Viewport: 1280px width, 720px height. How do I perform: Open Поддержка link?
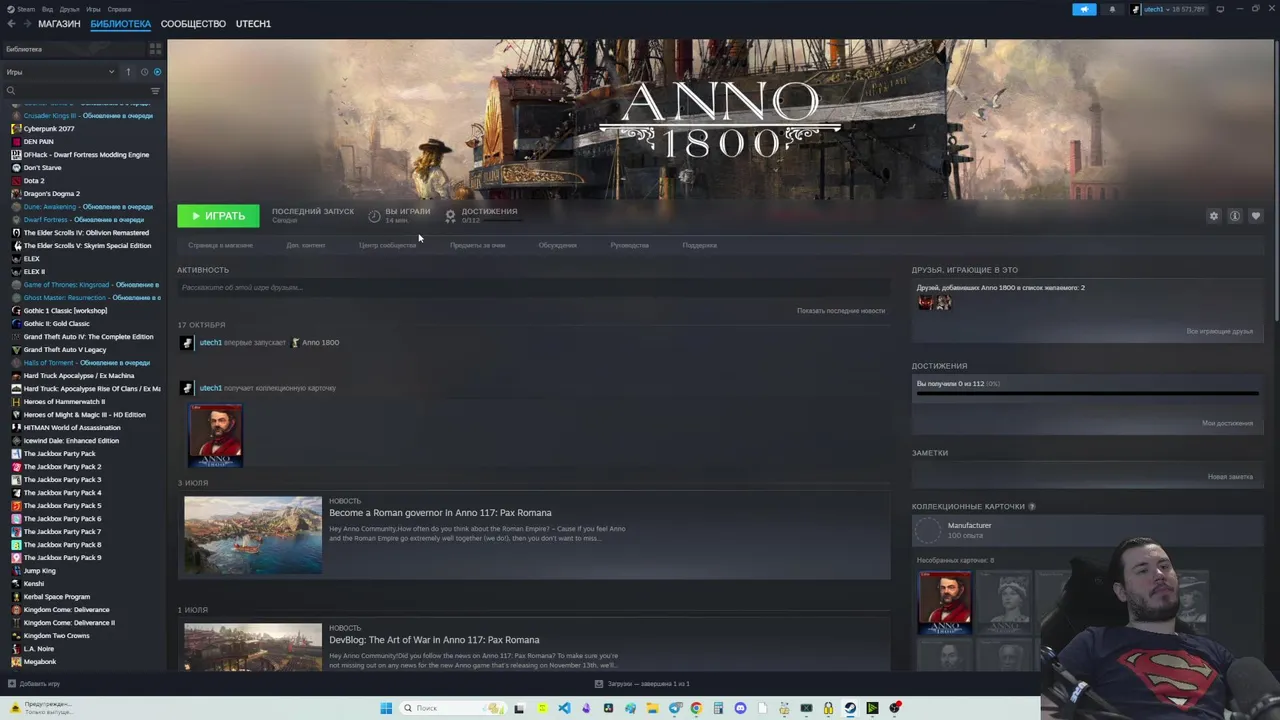click(x=699, y=245)
